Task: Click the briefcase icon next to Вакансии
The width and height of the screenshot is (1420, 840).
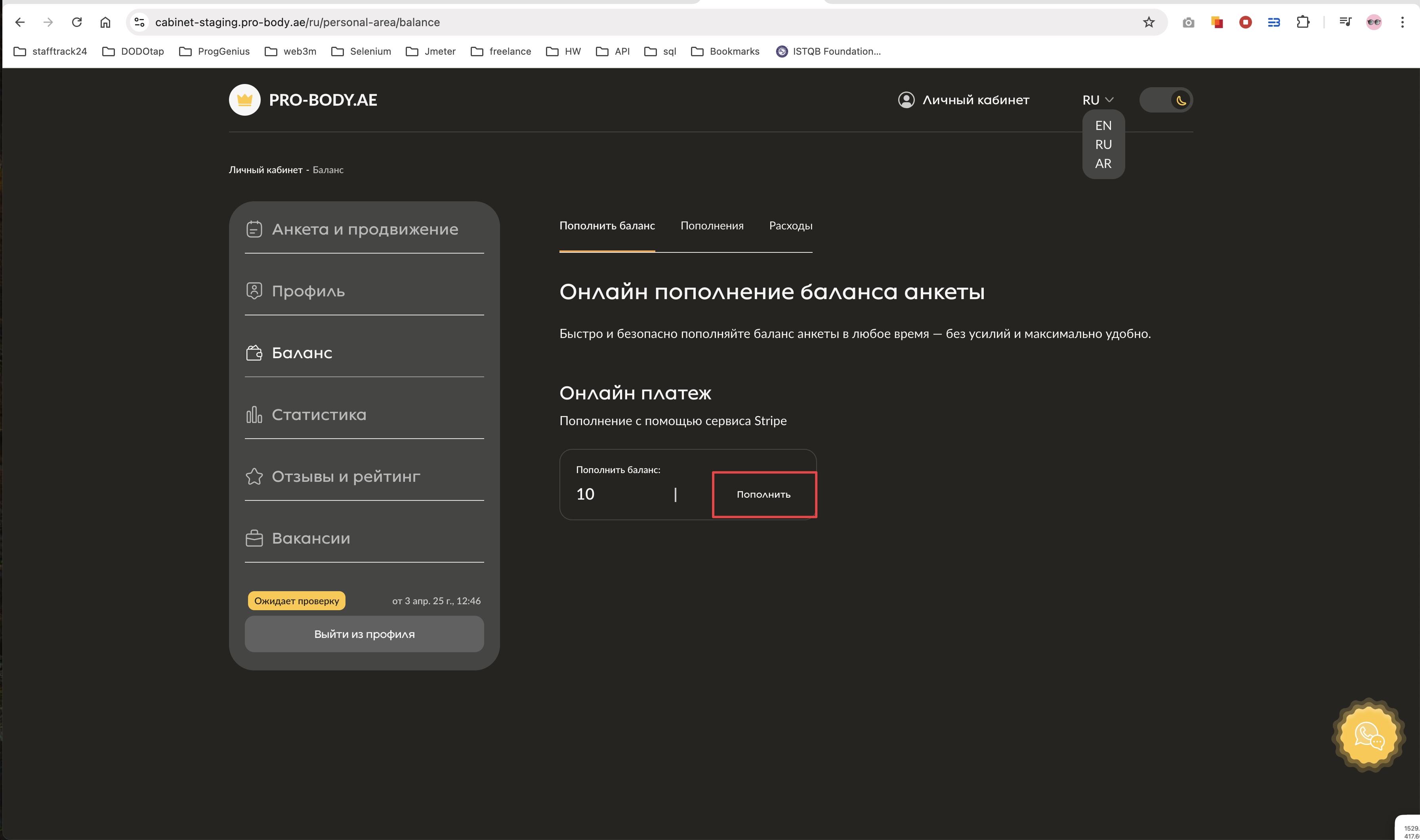Action: click(254, 538)
